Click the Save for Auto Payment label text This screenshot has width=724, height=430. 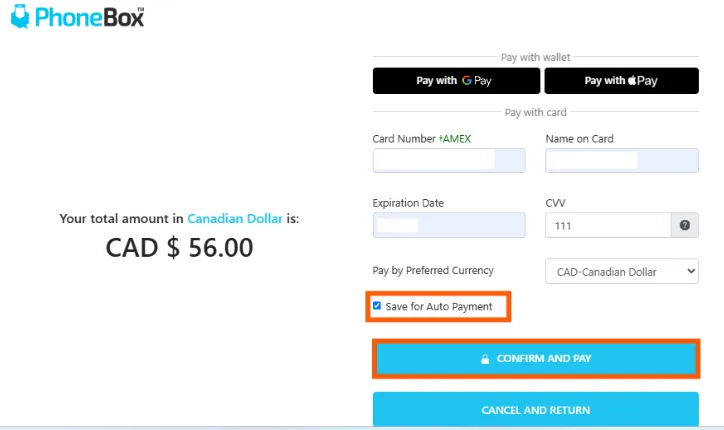(439, 306)
